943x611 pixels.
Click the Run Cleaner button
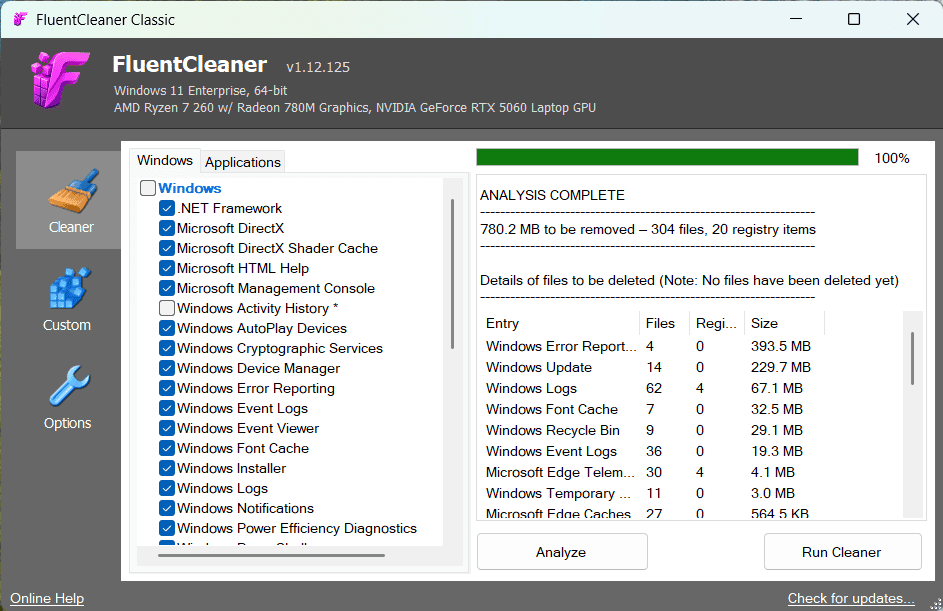(x=842, y=551)
